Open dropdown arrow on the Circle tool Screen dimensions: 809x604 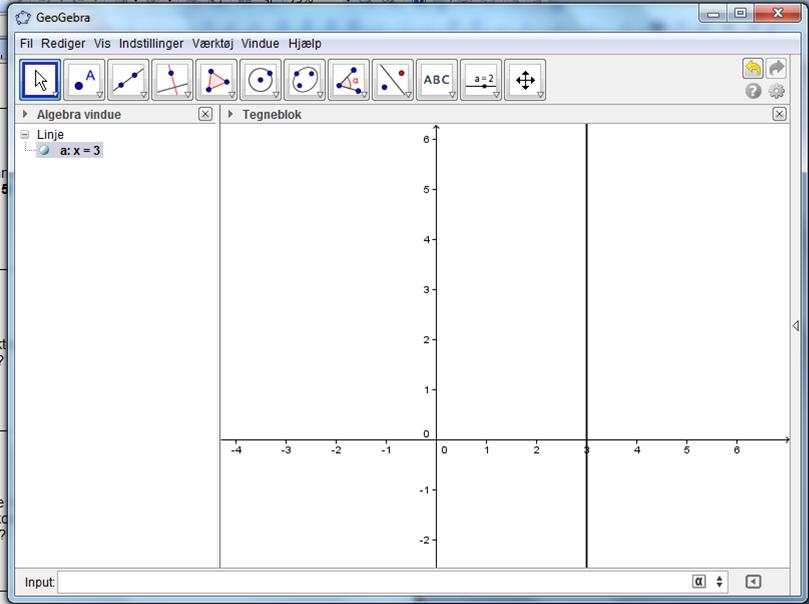coord(276,95)
